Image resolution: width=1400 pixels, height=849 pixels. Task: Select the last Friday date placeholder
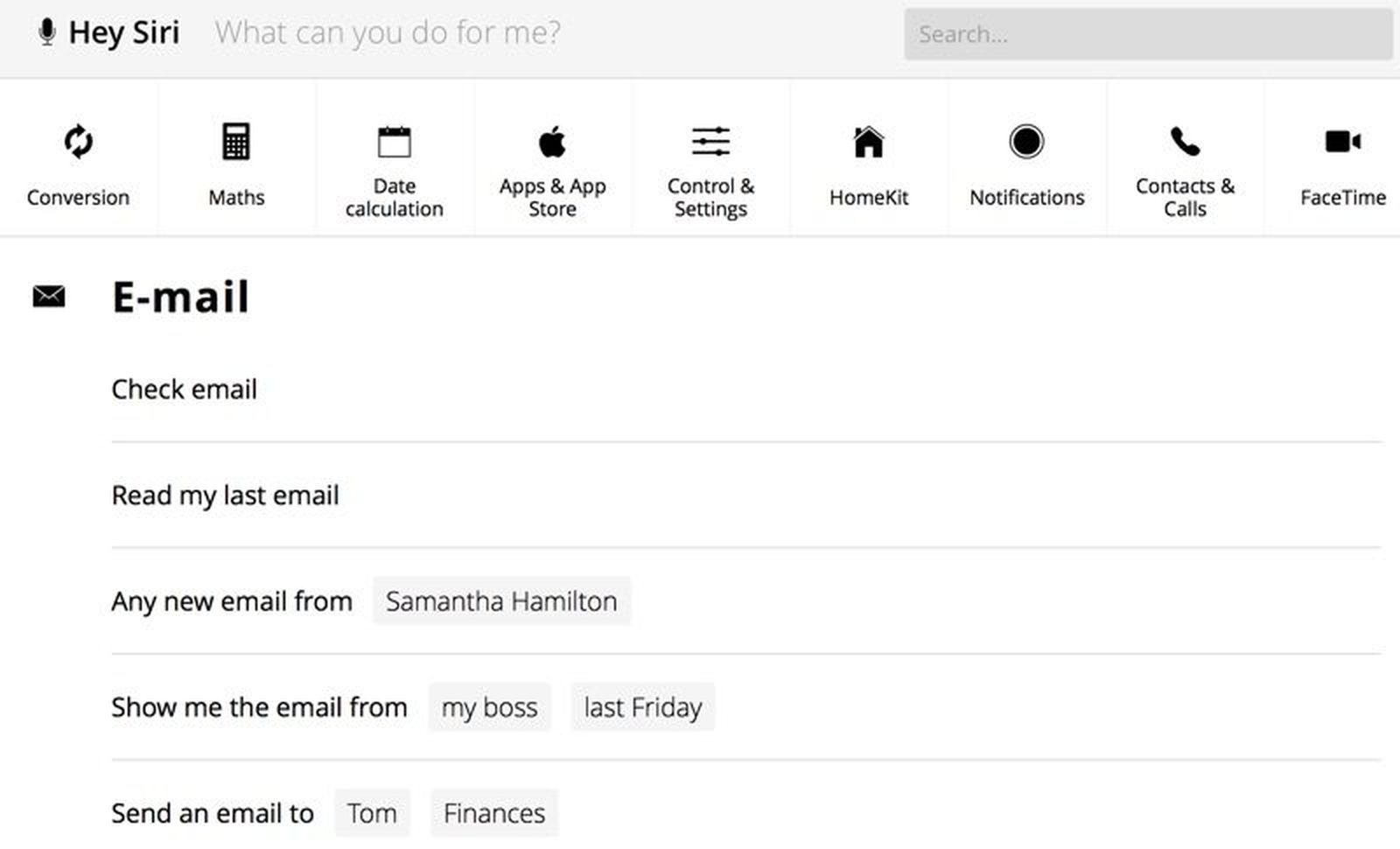pos(642,707)
